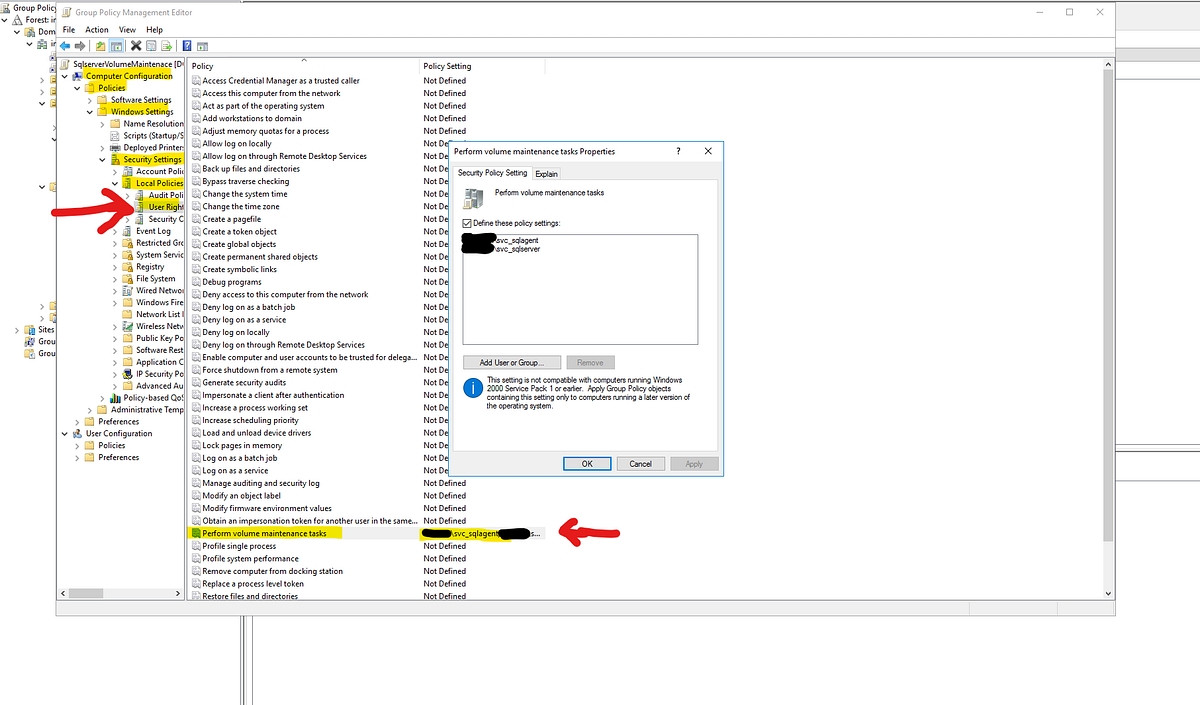The image size is (1200, 705).
Task: Switch to the Explain tab
Action: pyautogui.click(x=546, y=172)
